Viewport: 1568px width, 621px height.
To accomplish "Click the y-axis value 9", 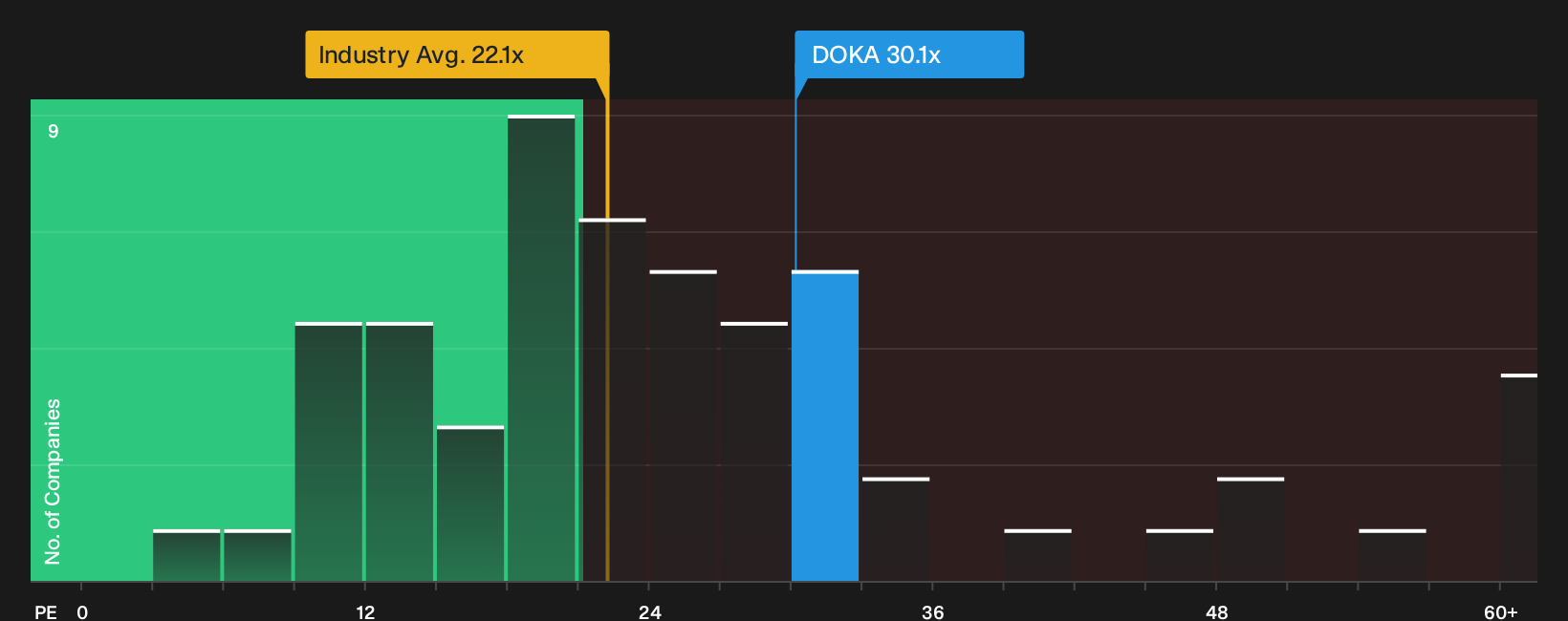I will 54,131.
